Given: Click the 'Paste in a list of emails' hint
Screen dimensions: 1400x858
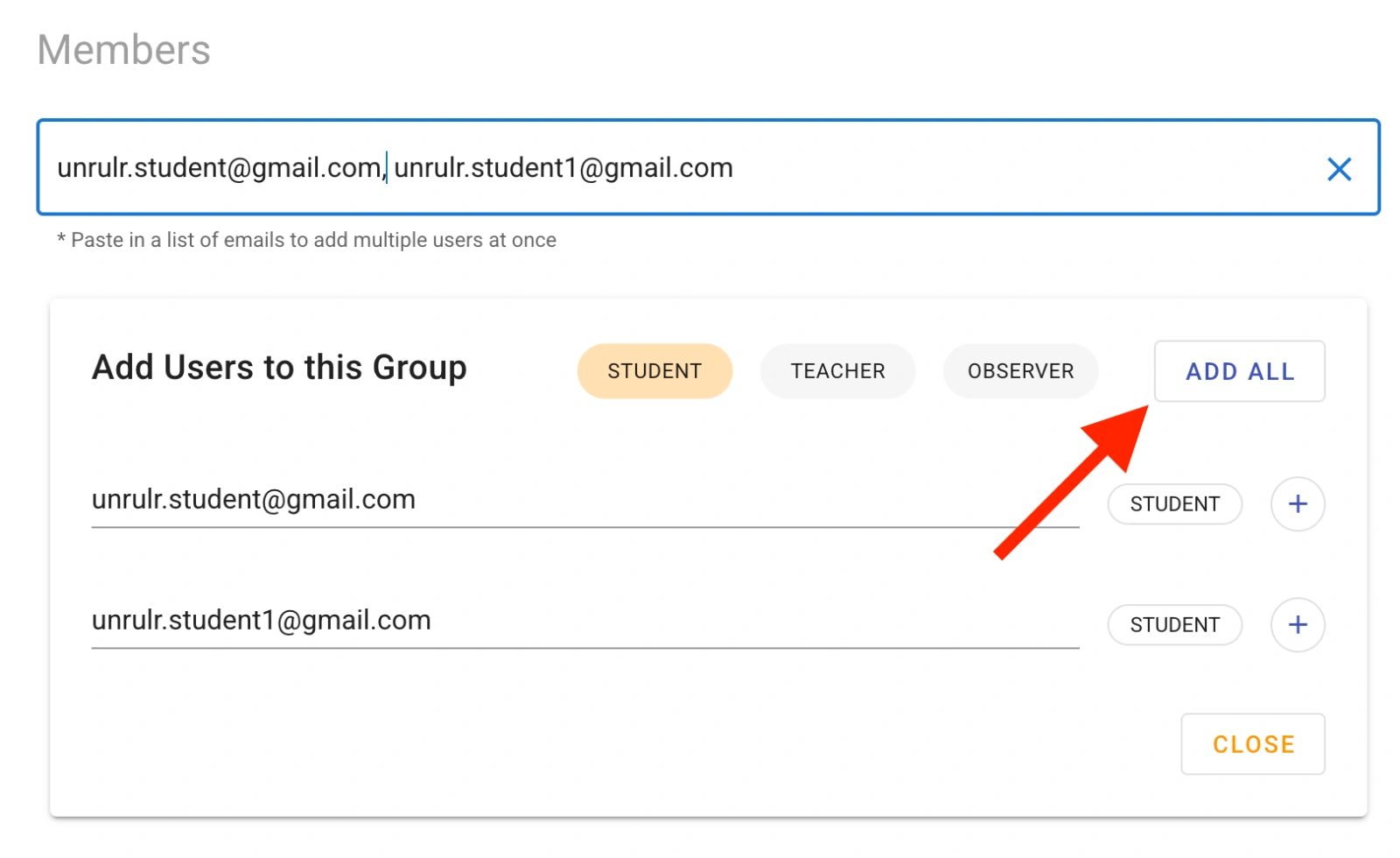Looking at the screenshot, I should (306, 240).
